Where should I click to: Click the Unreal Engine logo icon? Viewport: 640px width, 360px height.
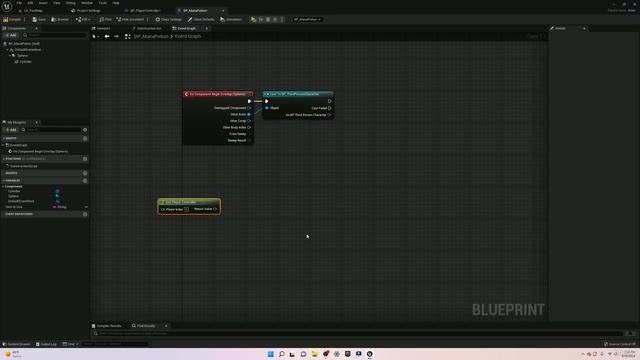pos(7,7)
